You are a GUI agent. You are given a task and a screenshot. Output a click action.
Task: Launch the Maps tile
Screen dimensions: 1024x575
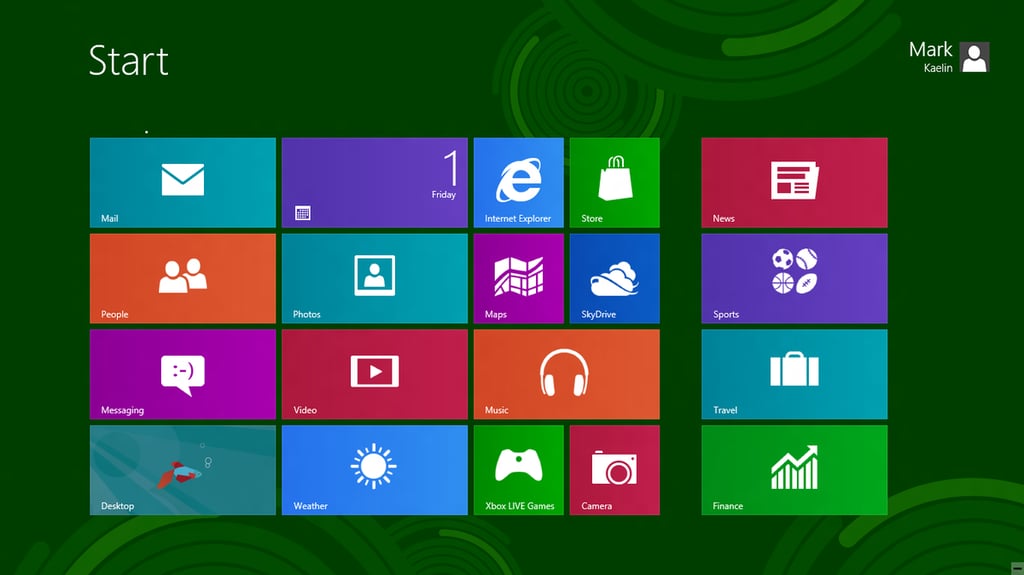pyautogui.click(x=519, y=278)
